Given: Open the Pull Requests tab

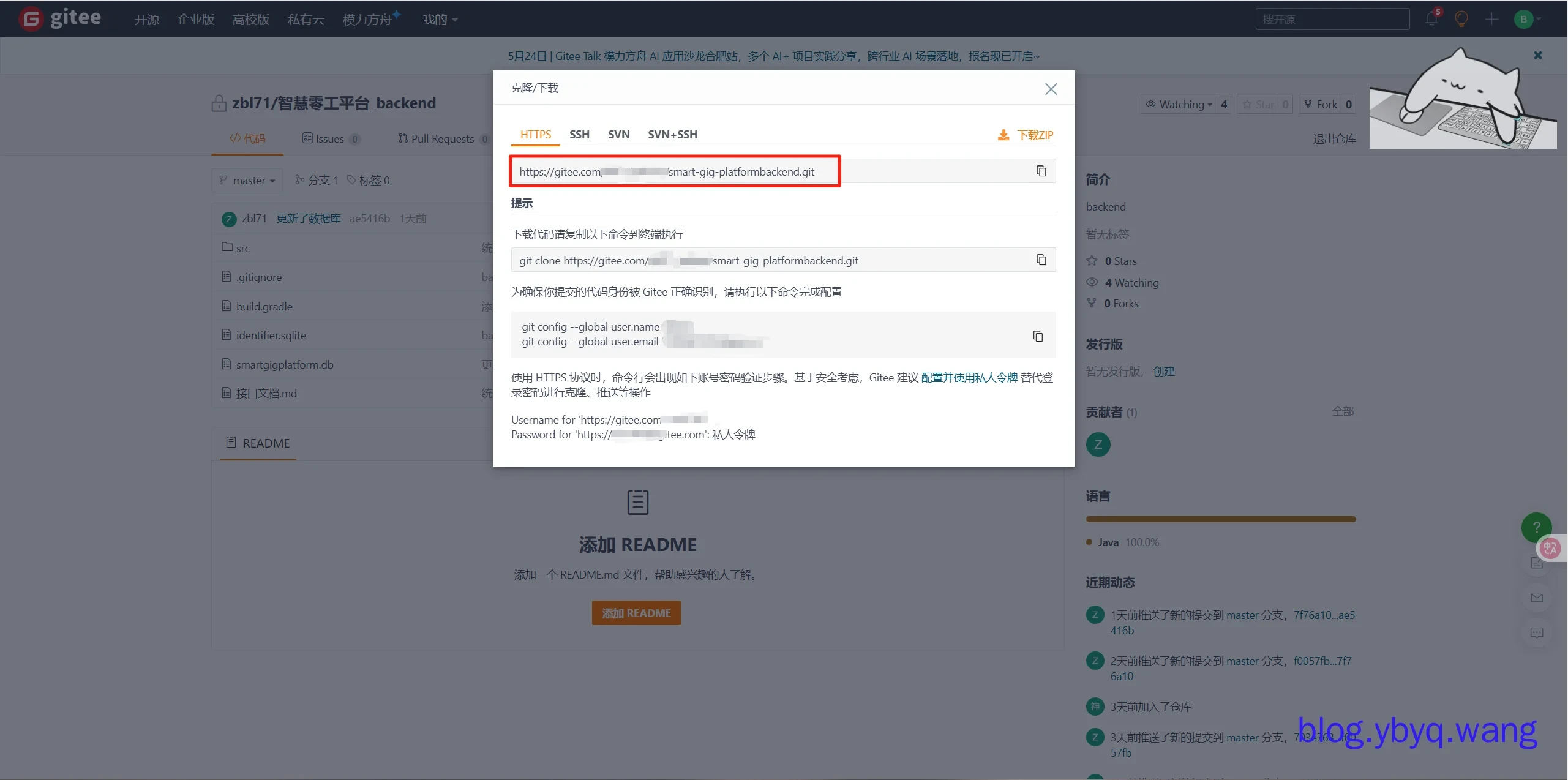Looking at the screenshot, I should (x=443, y=138).
